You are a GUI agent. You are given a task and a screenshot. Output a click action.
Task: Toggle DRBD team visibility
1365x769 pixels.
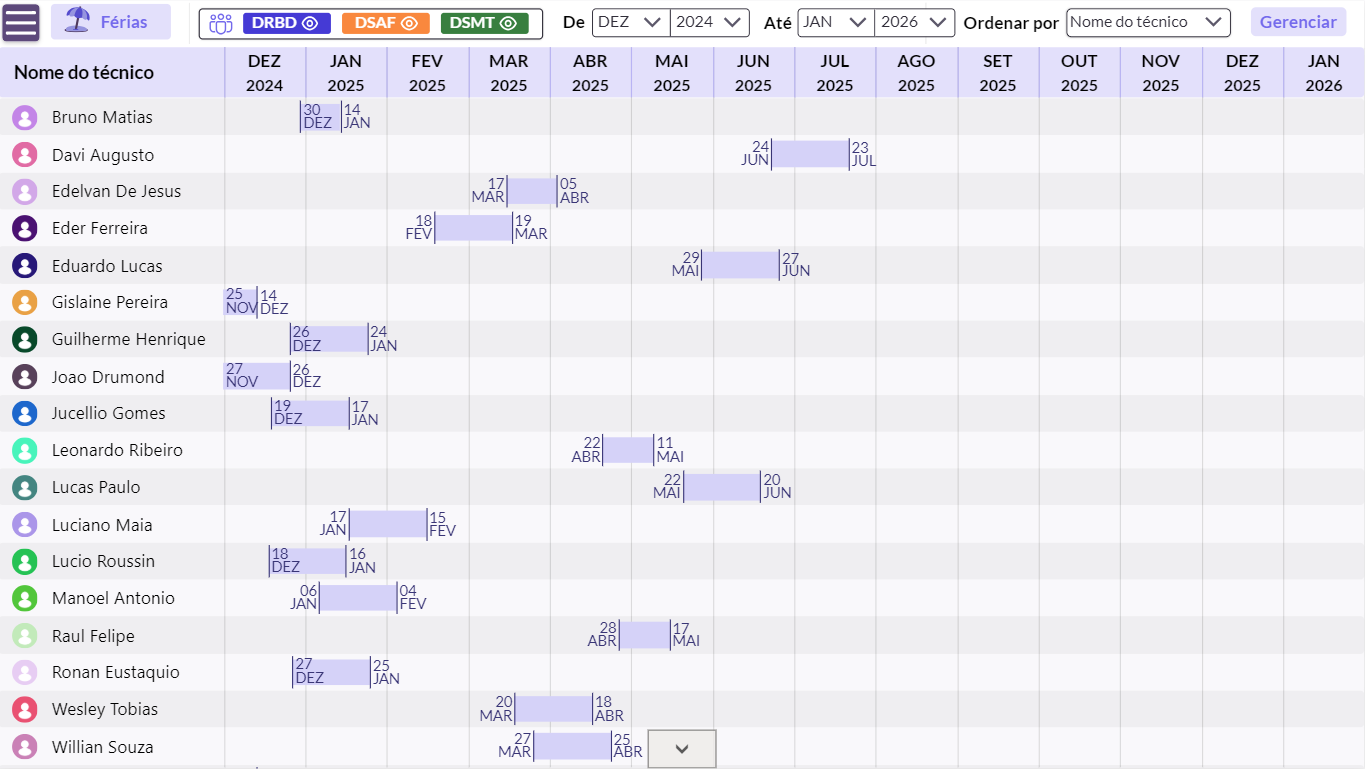pos(287,23)
